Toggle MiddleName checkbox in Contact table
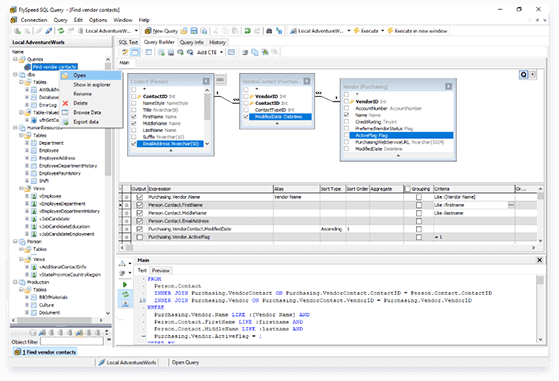 [134, 123]
